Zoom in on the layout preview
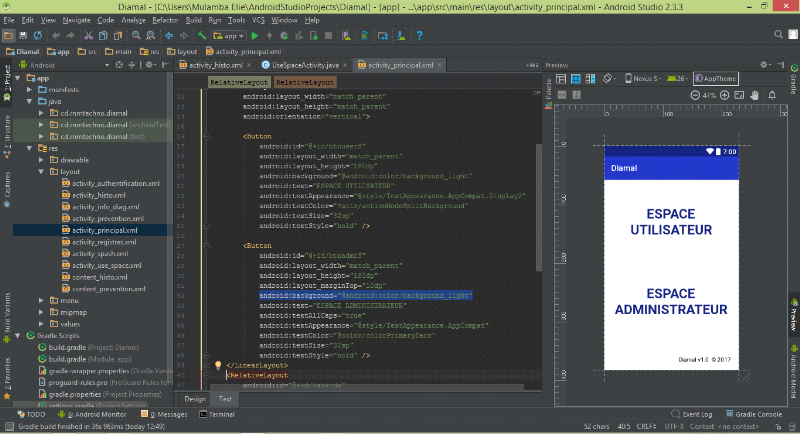Viewport: 800px width, 434px height. click(x=724, y=95)
